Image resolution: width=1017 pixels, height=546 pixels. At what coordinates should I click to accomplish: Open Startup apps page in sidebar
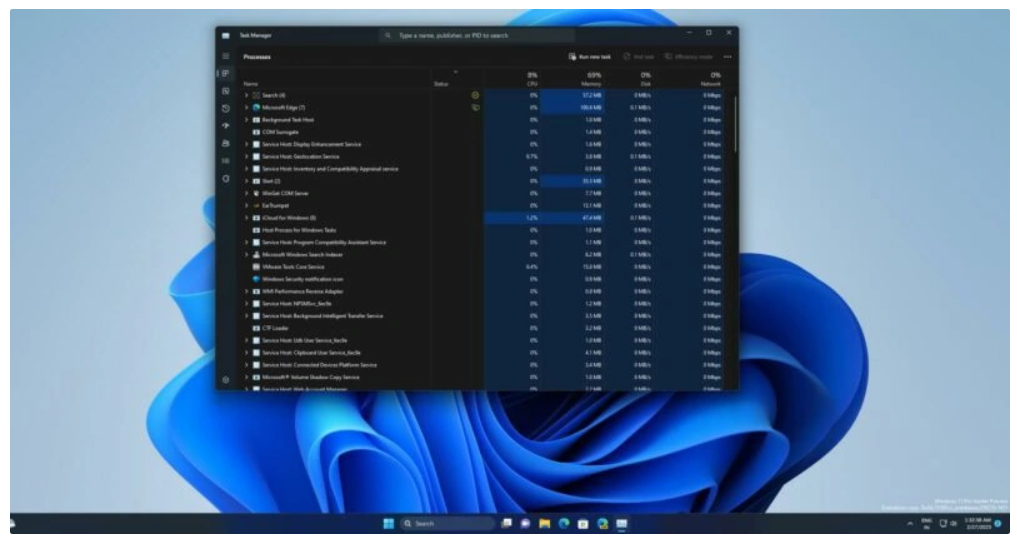pos(226,126)
